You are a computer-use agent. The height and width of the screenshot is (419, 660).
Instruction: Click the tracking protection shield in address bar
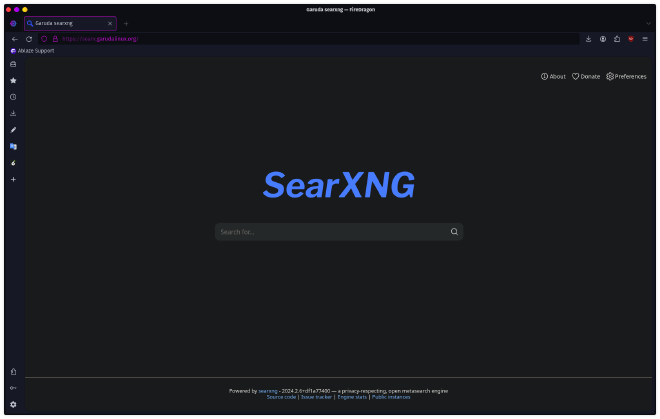[x=44, y=39]
